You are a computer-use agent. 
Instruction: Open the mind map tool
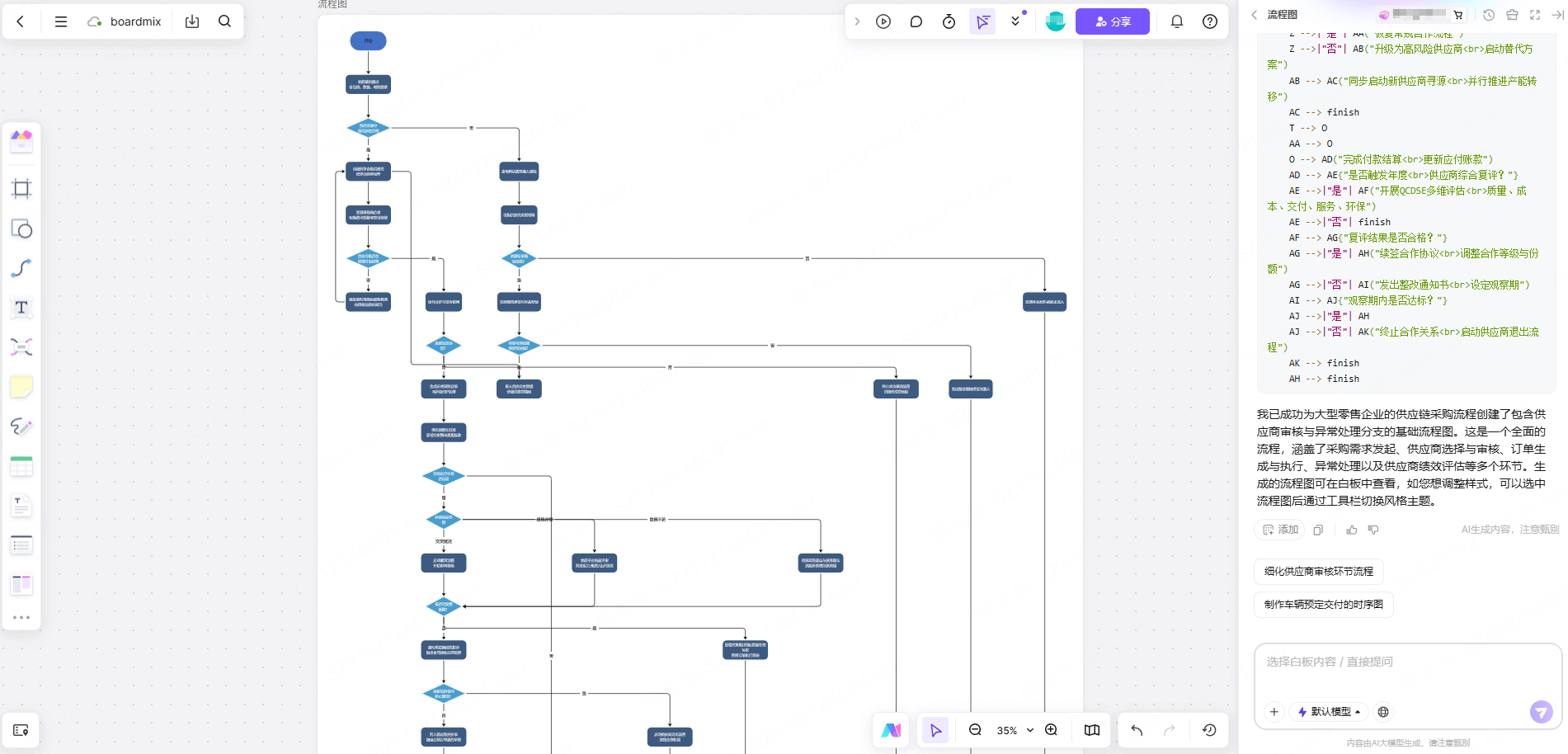click(x=21, y=347)
